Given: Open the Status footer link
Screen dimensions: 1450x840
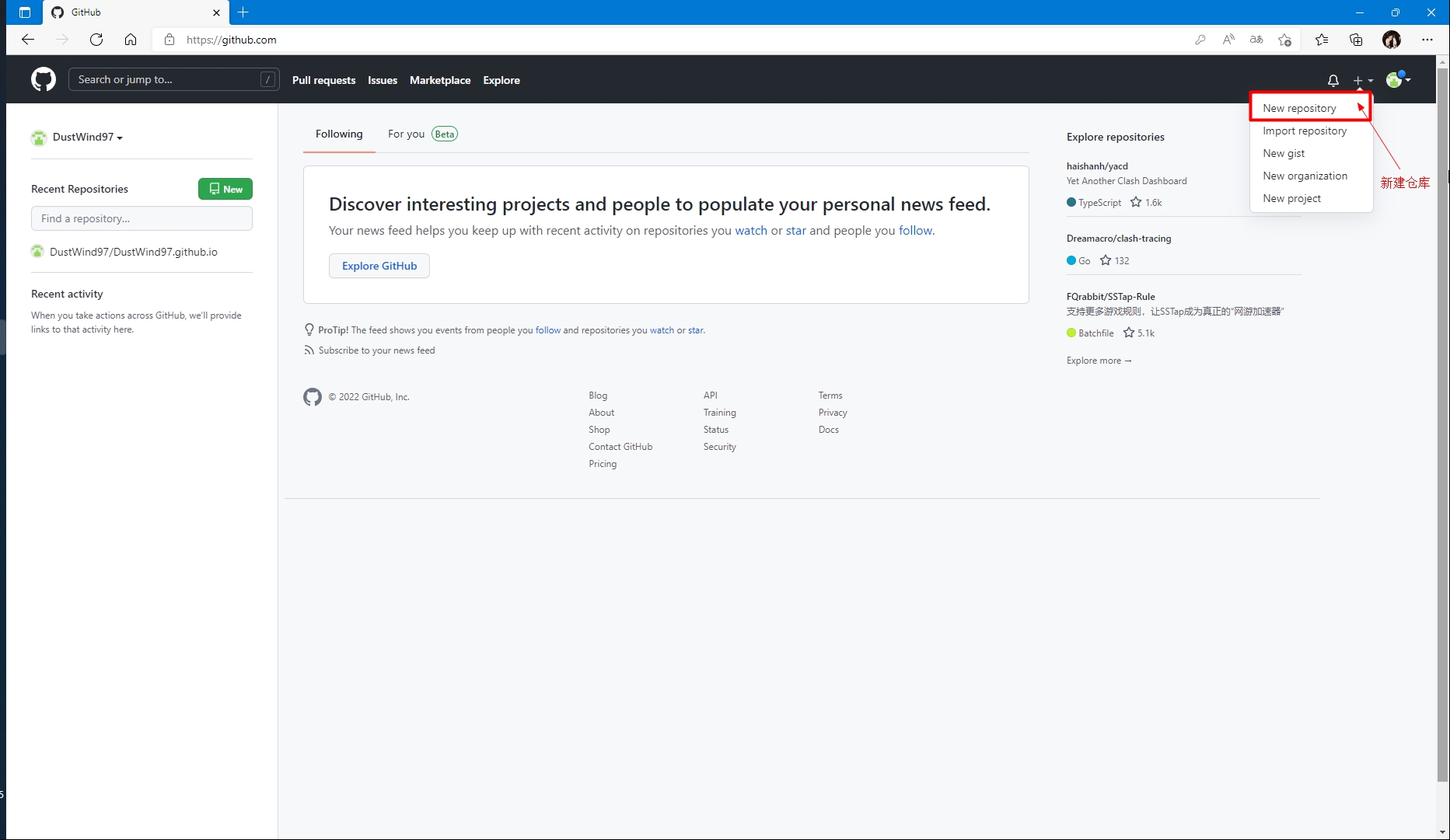Looking at the screenshot, I should [716, 430].
